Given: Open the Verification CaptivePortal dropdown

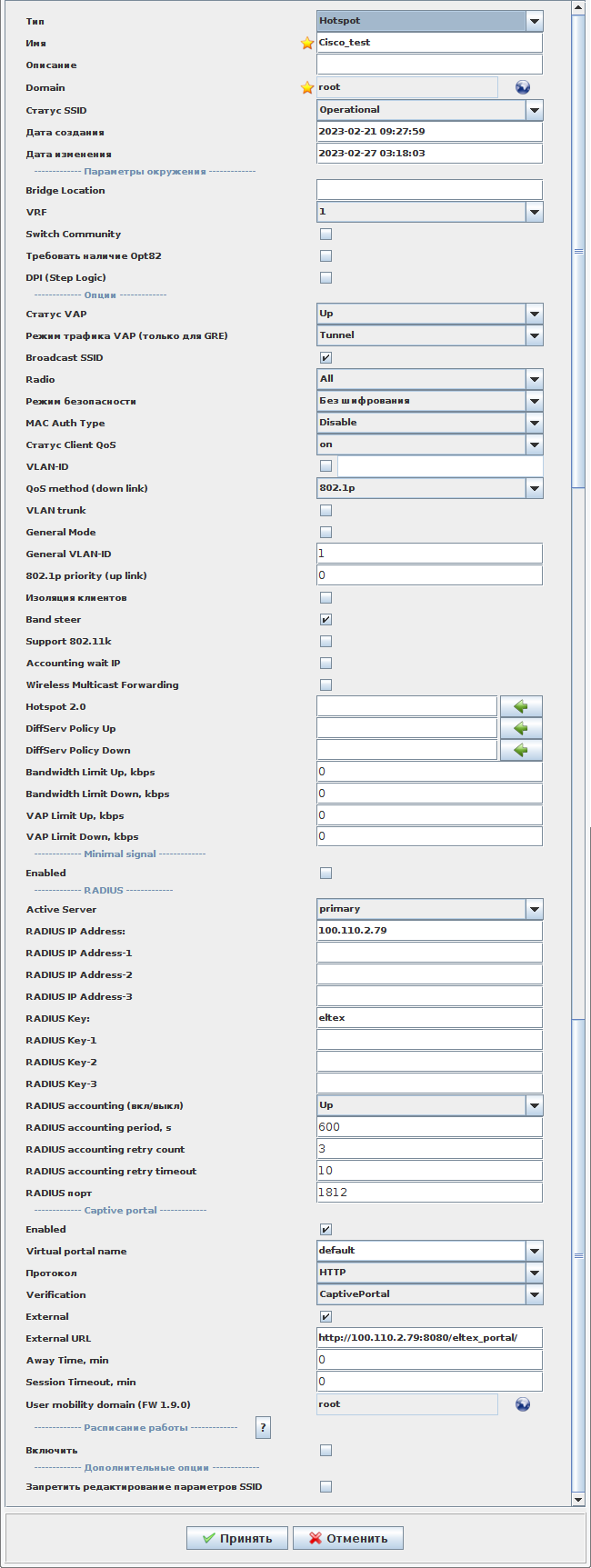Looking at the screenshot, I should [x=534, y=1294].
